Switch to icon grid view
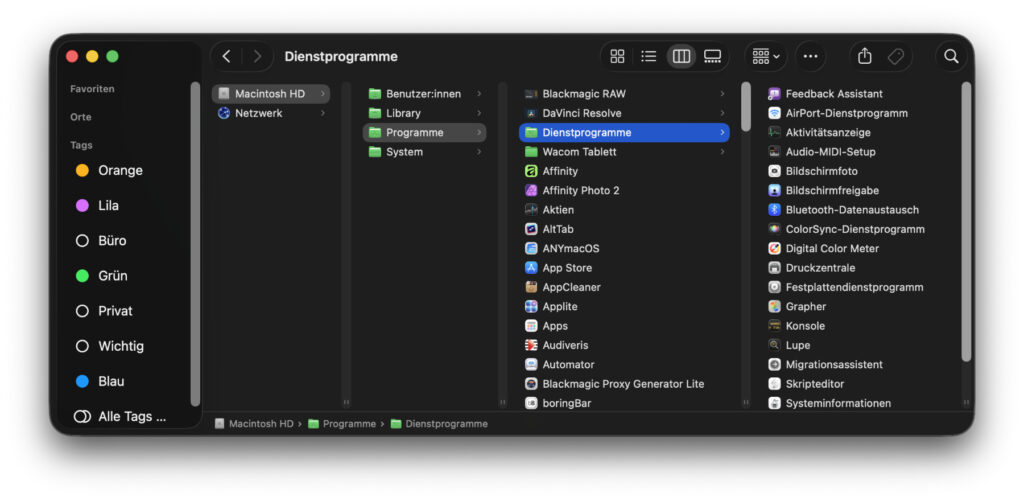The image size is (1024, 501). click(x=617, y=56)
